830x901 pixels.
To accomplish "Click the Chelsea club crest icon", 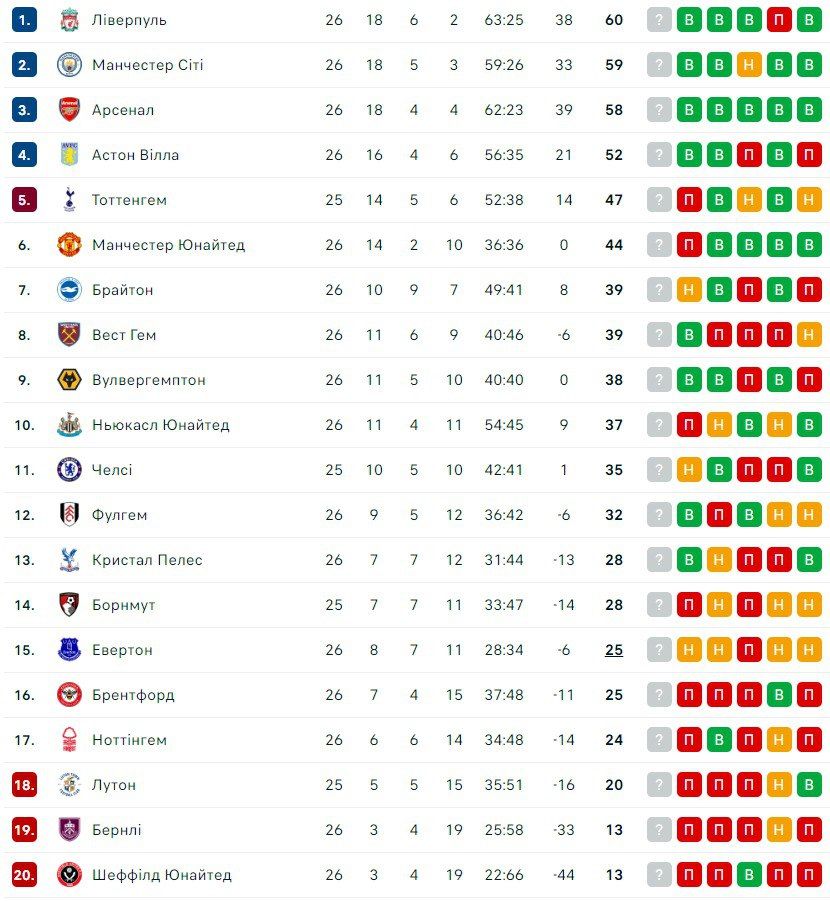I will (x=69, y=470).
